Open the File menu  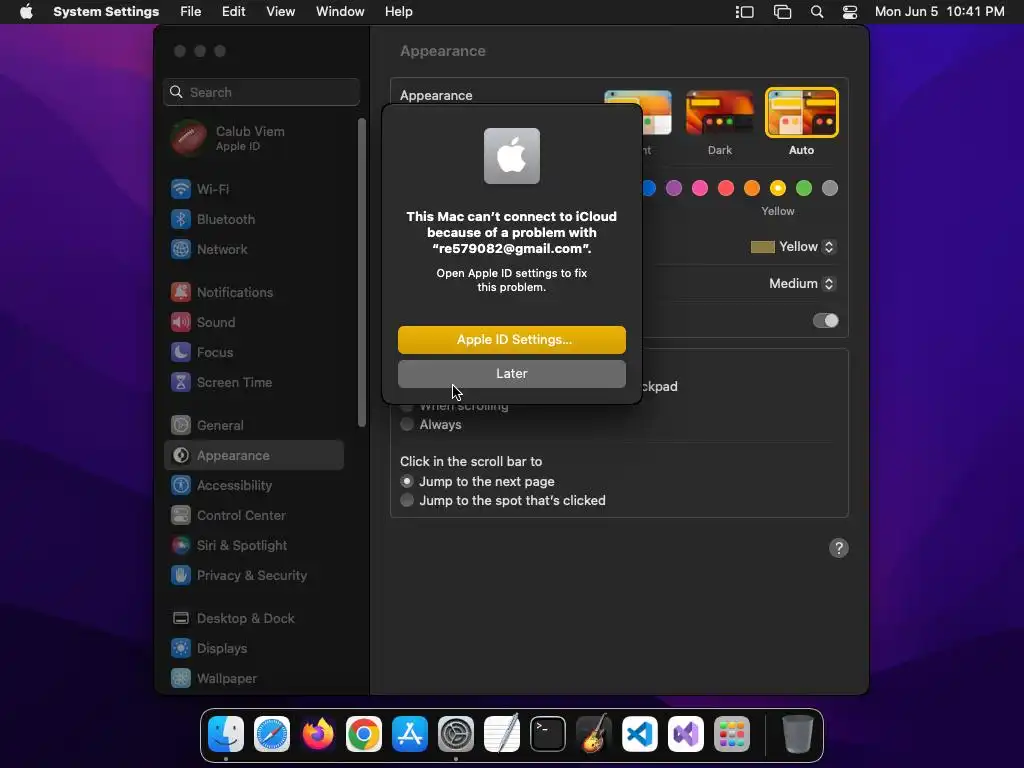191,12
